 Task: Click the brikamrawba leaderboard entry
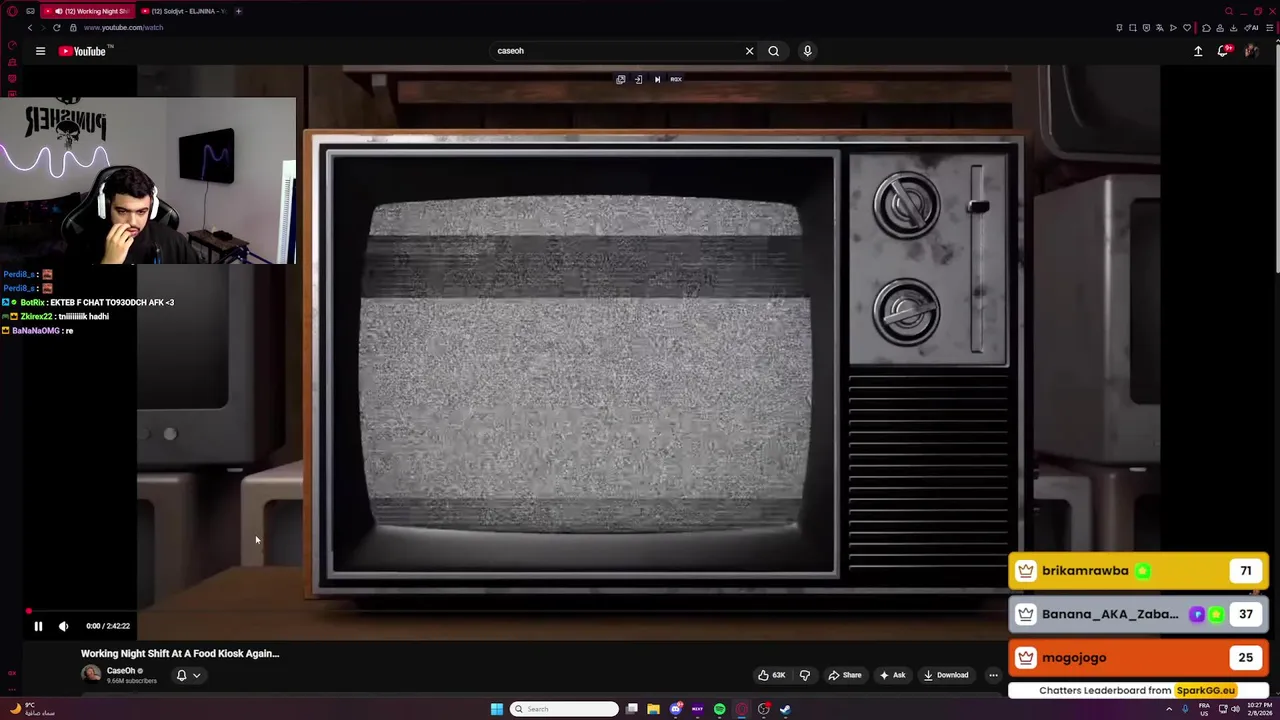[x=1139, y=571]
